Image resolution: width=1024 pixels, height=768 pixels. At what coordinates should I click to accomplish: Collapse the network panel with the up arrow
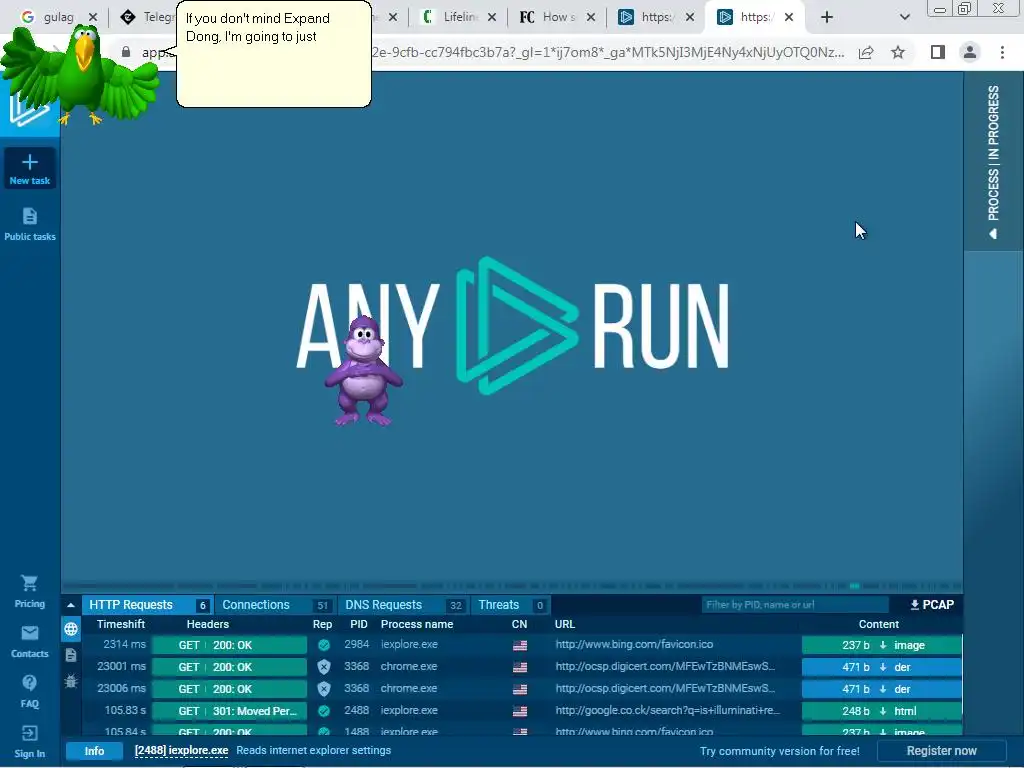(71, 605)
